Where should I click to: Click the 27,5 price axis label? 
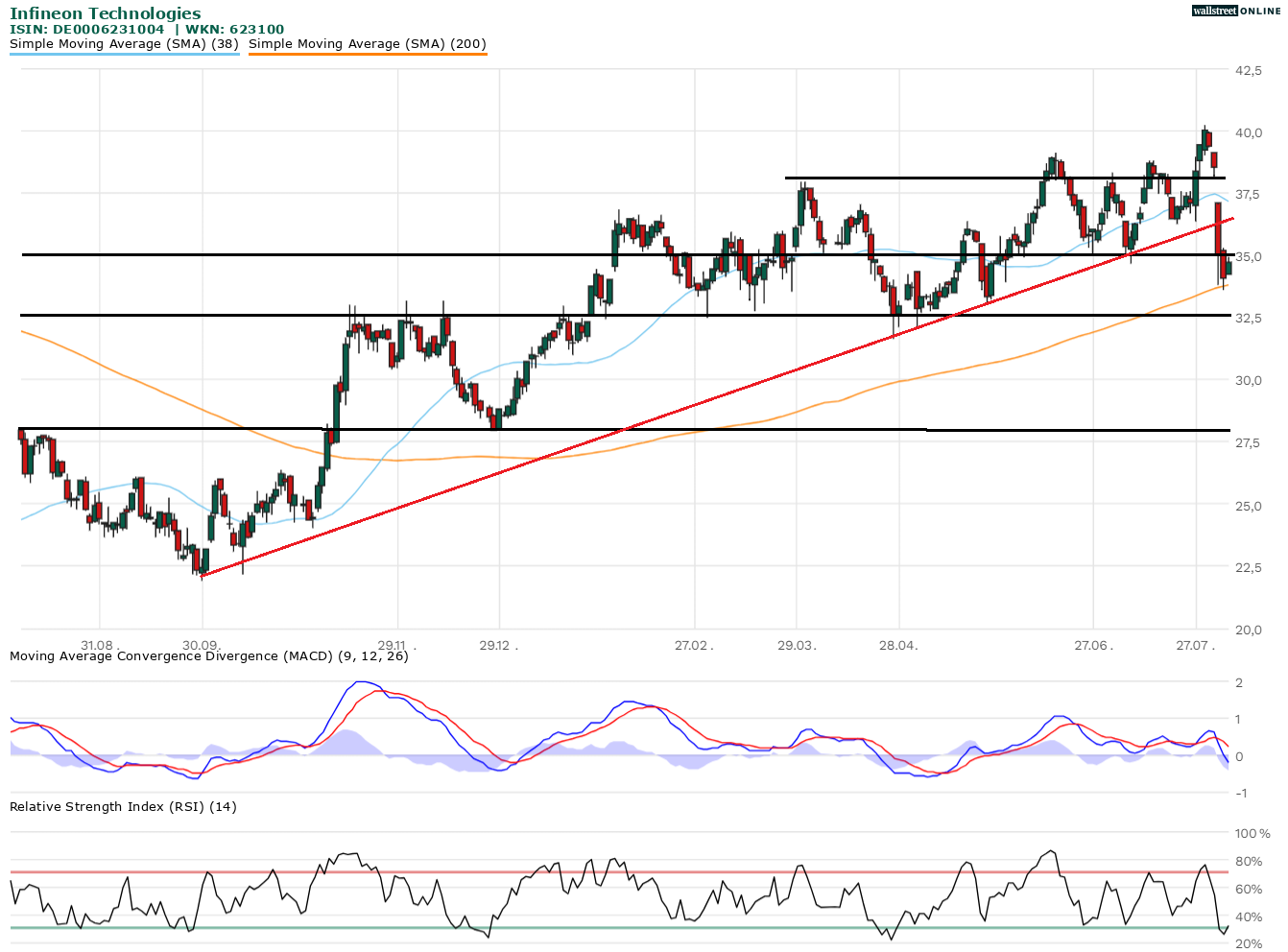coord(1248,442)
